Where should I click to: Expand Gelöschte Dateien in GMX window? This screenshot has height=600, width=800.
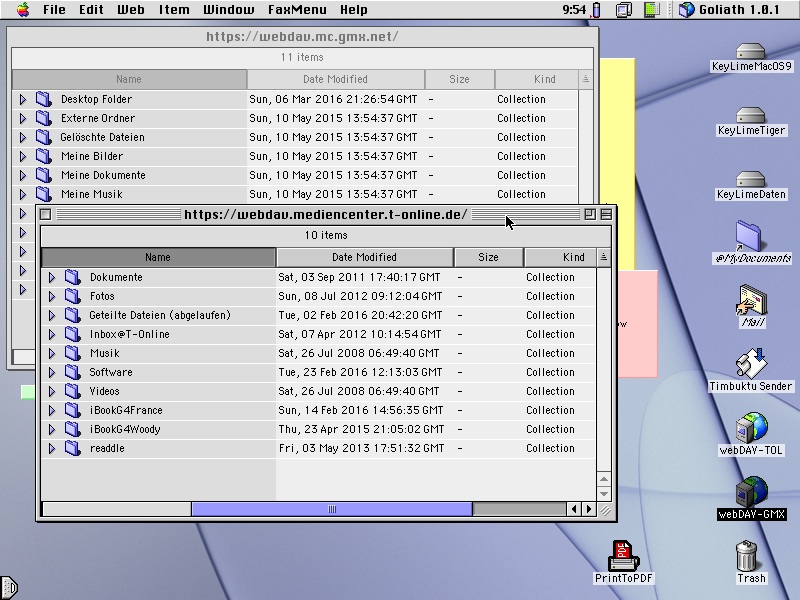point(22,137)
